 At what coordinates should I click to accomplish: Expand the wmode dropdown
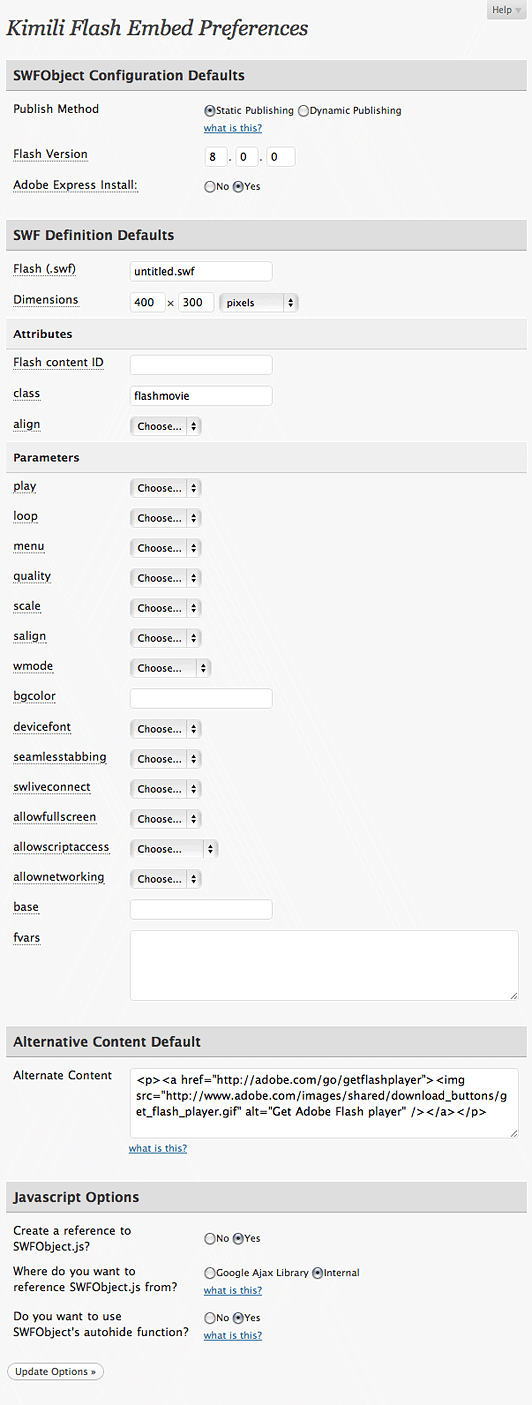point(171,668)
